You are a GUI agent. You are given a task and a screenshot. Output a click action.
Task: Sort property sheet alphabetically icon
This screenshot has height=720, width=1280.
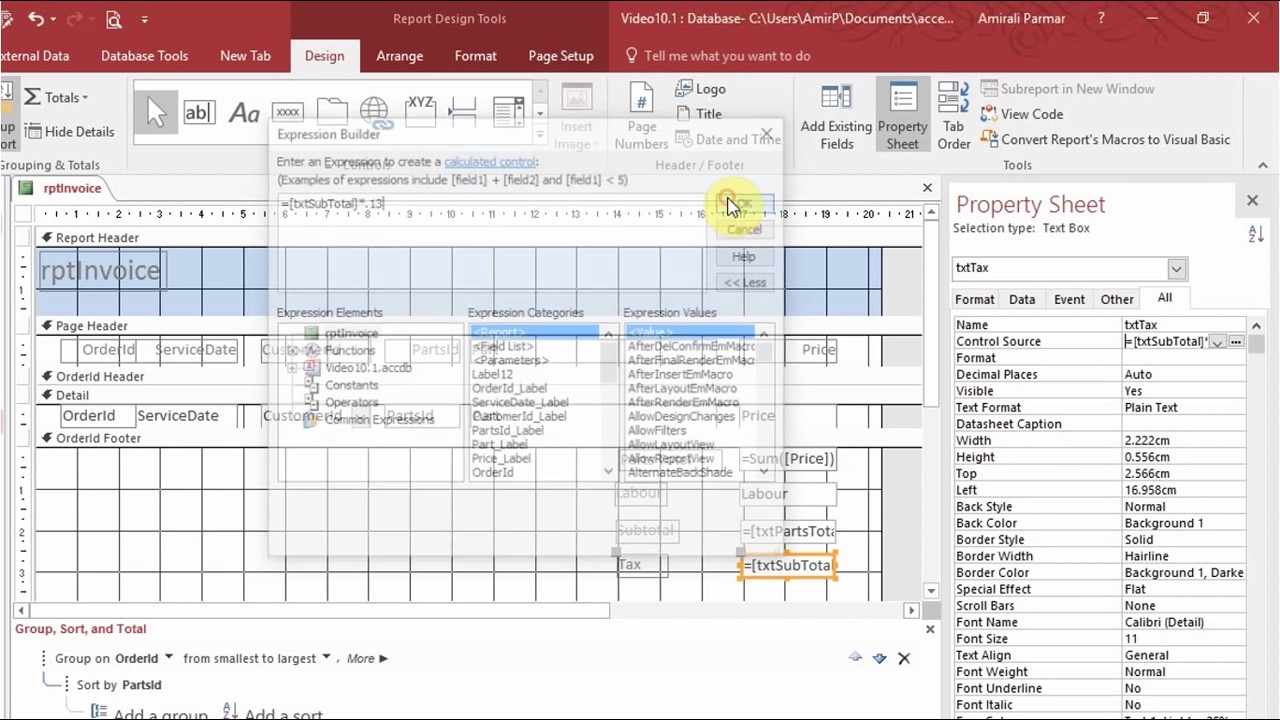(x=1256, y=234)
